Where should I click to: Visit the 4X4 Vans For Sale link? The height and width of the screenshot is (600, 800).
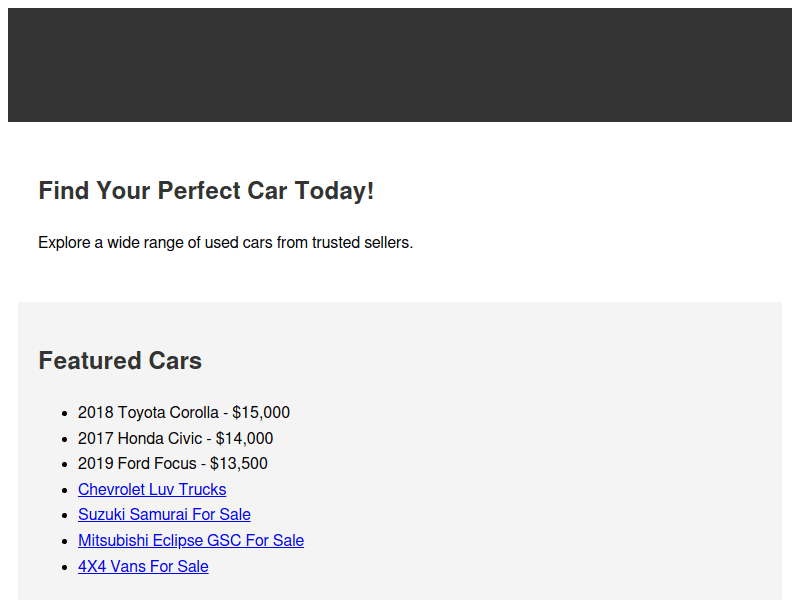[143, 566]
